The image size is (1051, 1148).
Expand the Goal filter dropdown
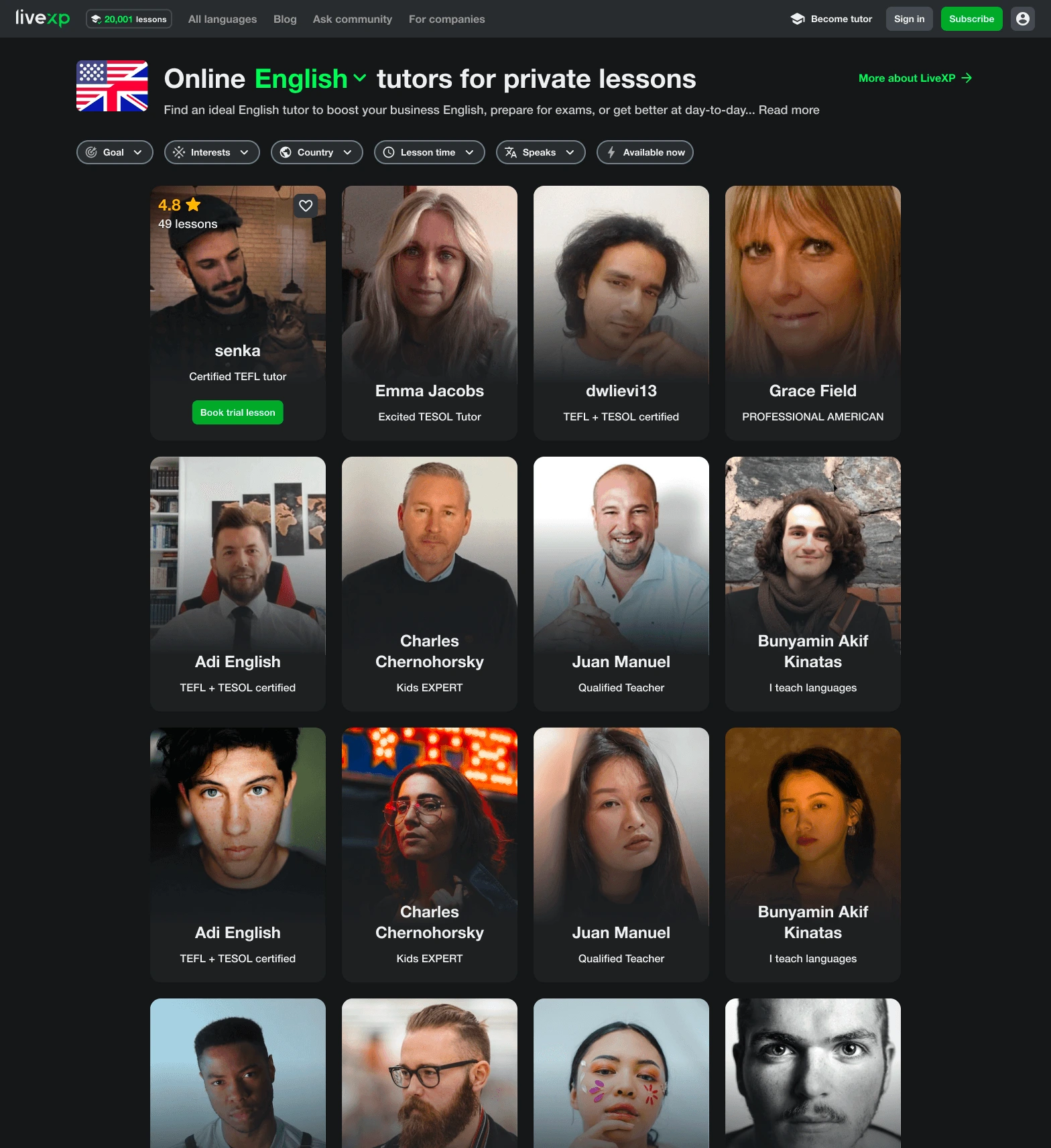click(x=115, y=152)
